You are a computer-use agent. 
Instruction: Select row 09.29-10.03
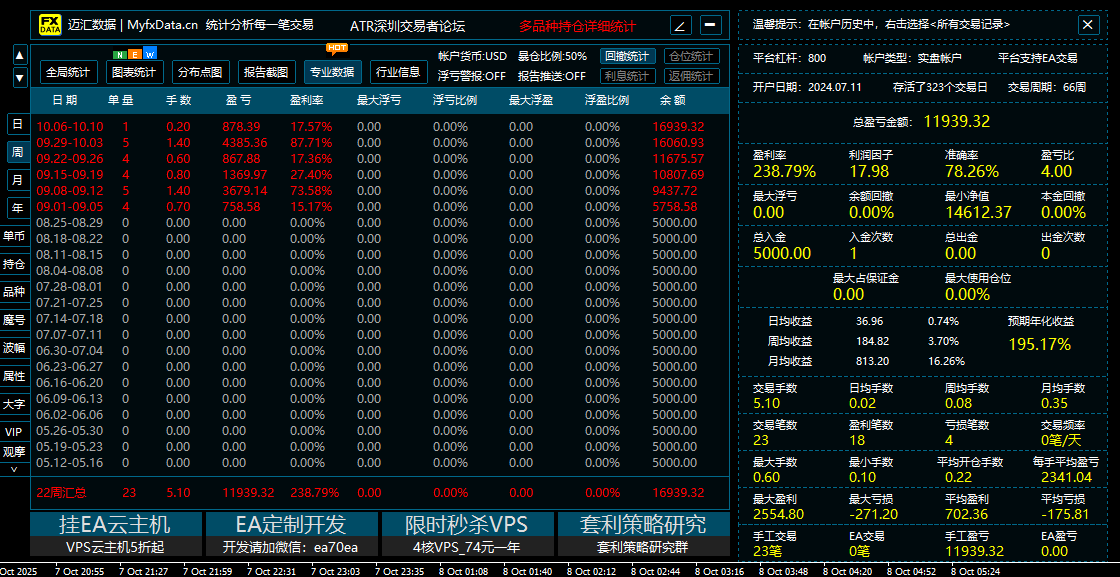coord(379,142)
